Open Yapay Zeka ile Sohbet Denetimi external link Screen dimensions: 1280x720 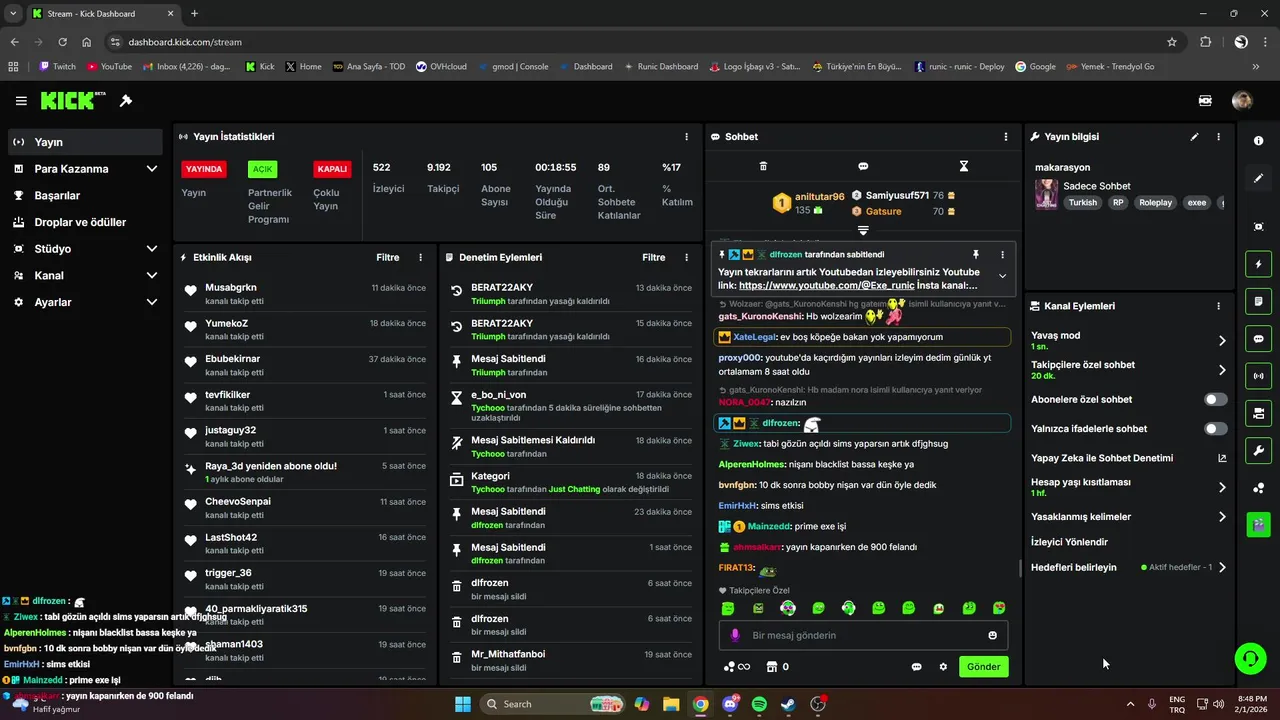1222,458
